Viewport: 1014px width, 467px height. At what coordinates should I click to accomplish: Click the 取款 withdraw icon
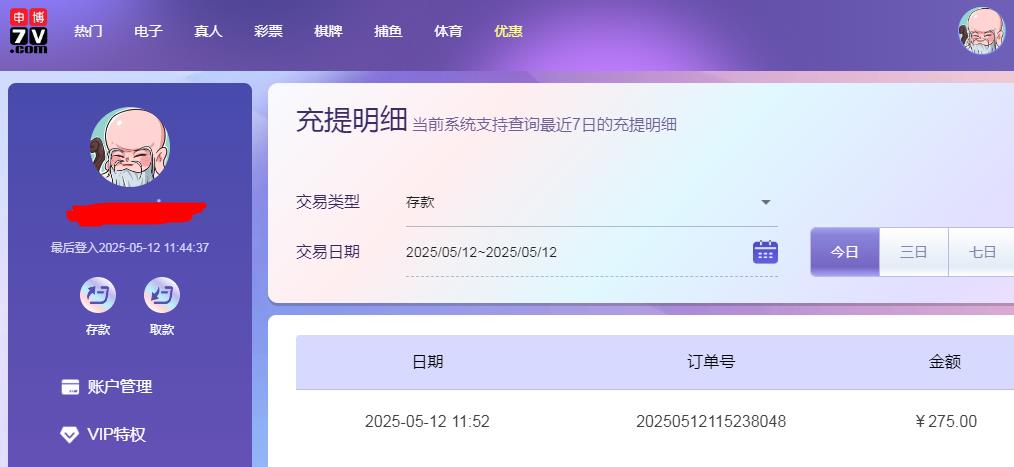tap(162, 295)
